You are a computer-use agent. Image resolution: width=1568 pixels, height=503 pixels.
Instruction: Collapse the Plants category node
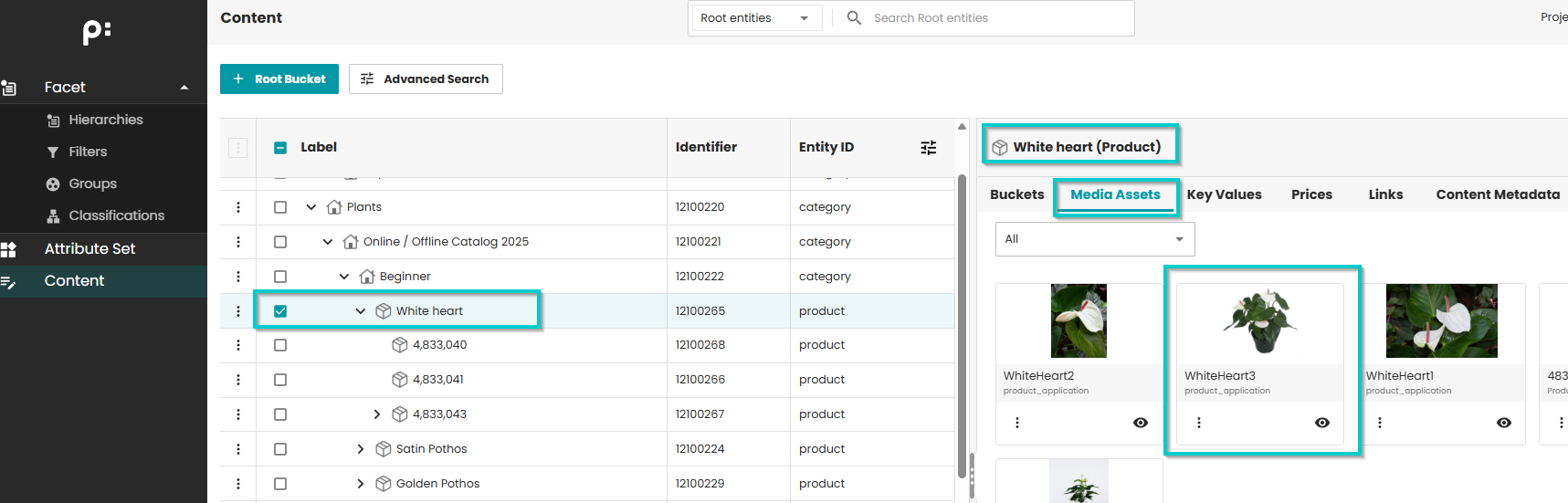[311, 207]
